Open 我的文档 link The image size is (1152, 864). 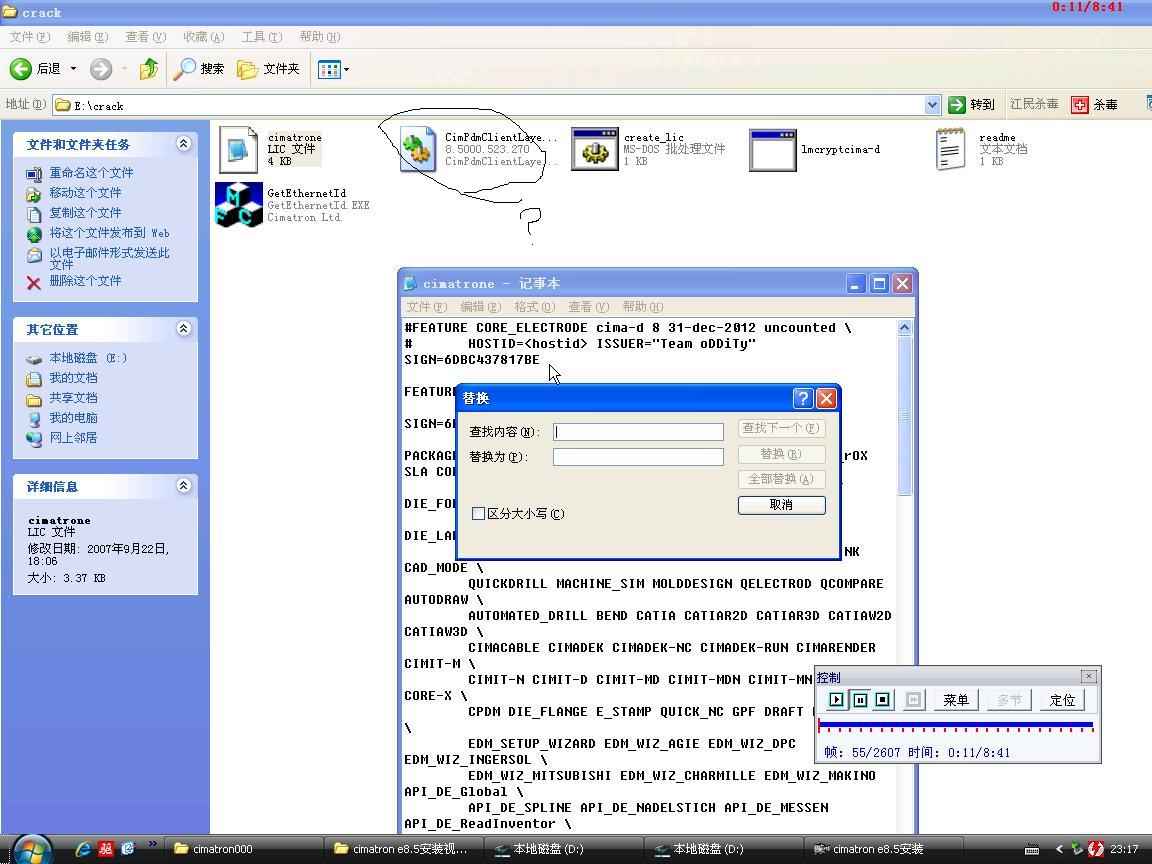[x=73, y=378]
